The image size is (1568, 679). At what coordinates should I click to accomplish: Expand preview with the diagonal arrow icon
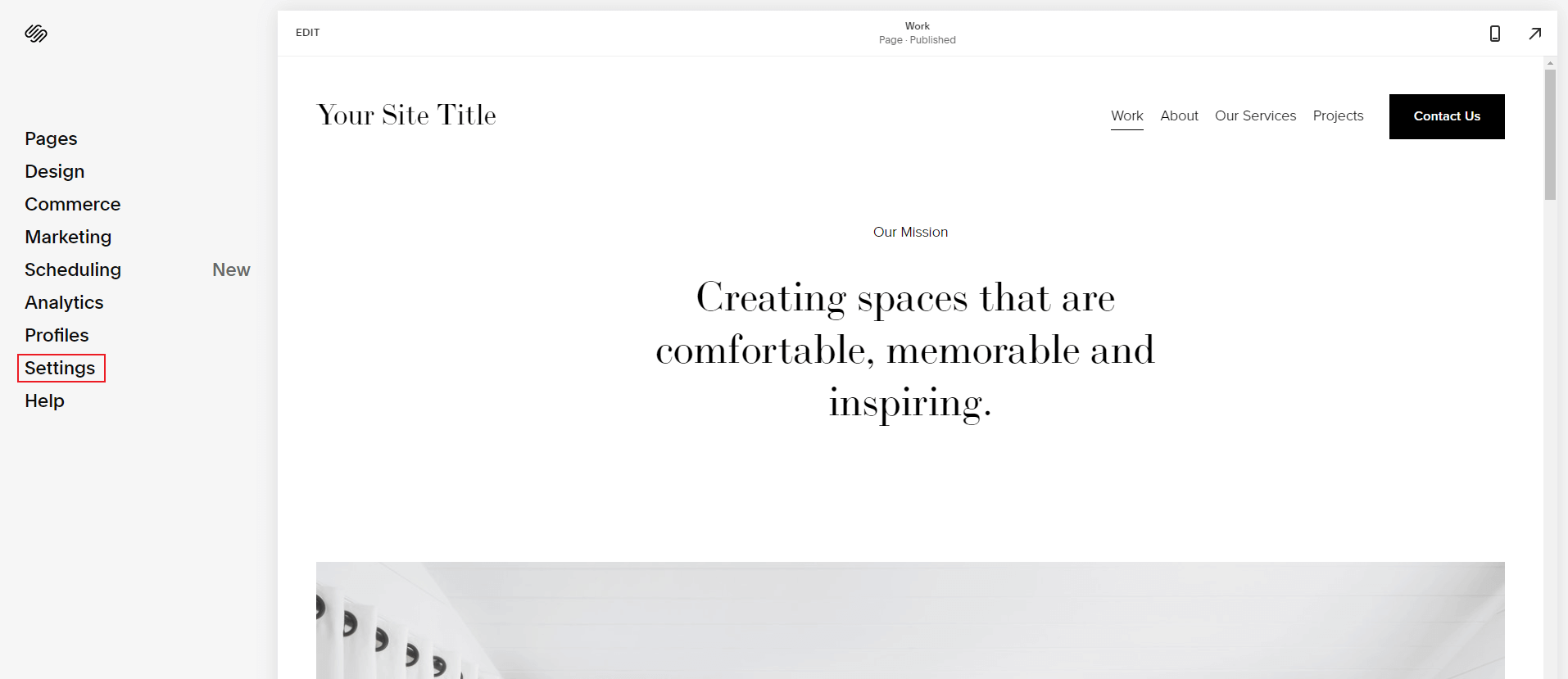click(x=1535, y=34)
